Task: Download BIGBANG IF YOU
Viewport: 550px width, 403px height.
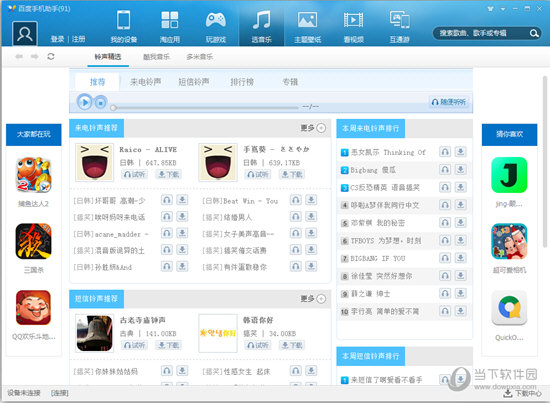Action: click(x=460, y=258)
